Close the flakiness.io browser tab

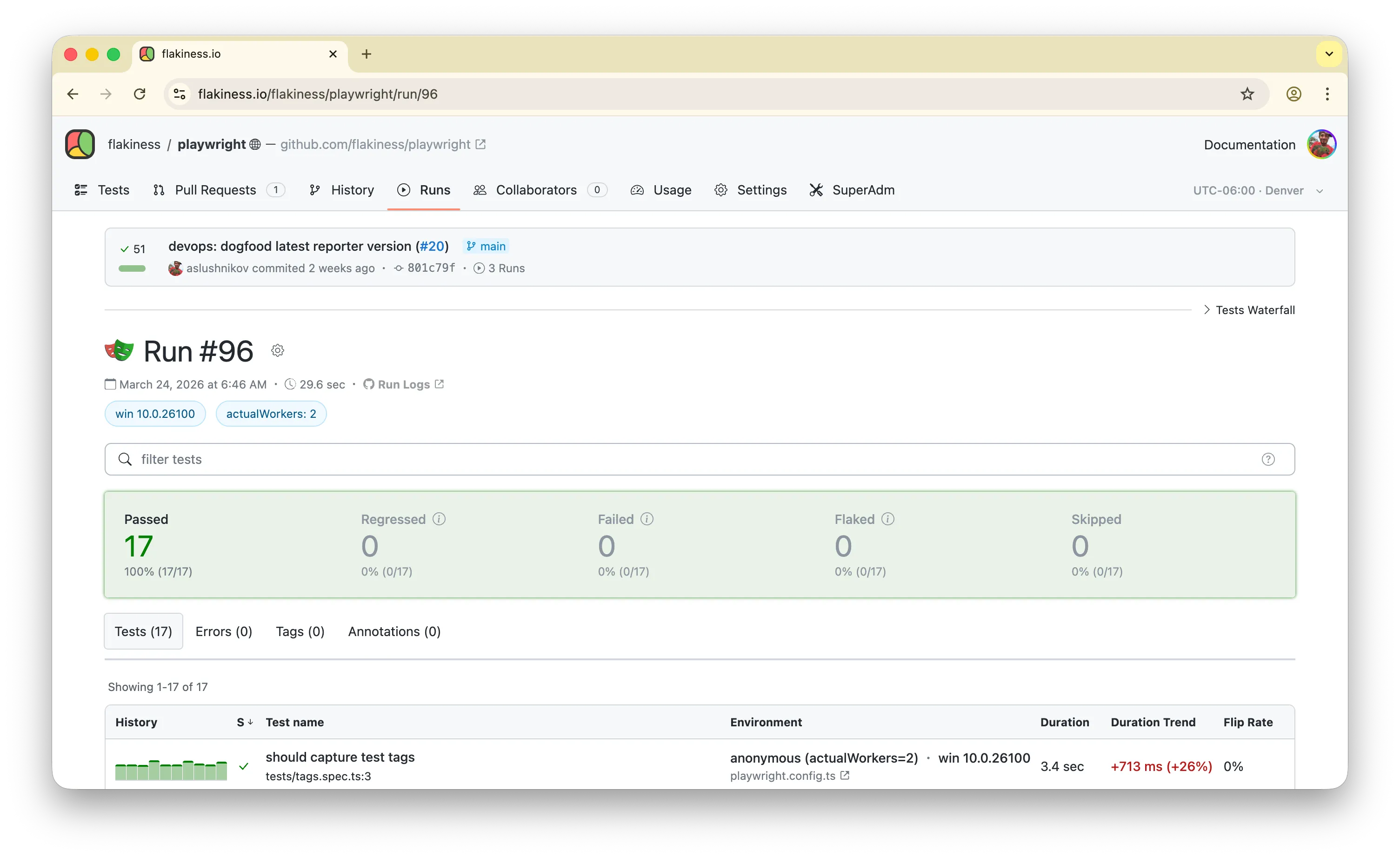click(x=333, y=54)
